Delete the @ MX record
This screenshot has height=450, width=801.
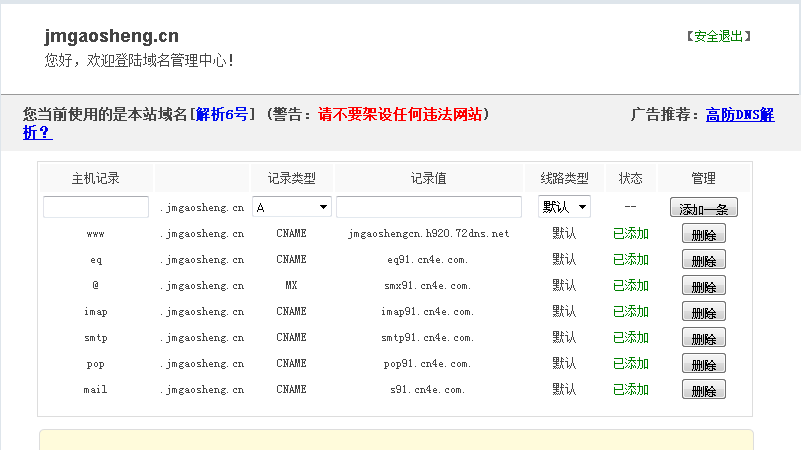pos(703,286)
